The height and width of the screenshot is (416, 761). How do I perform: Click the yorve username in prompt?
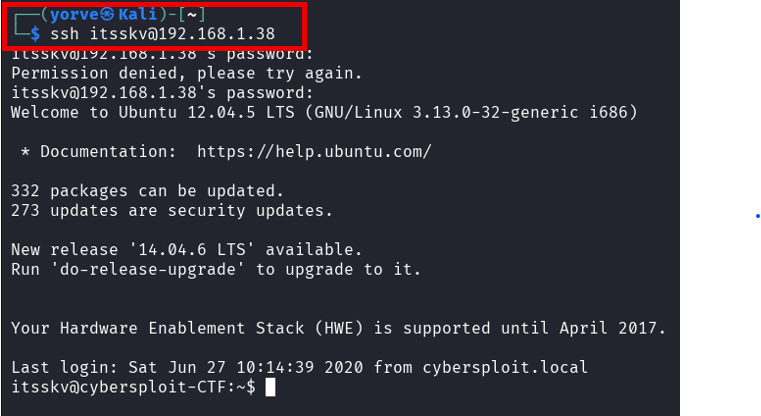(x=75, y=15)
